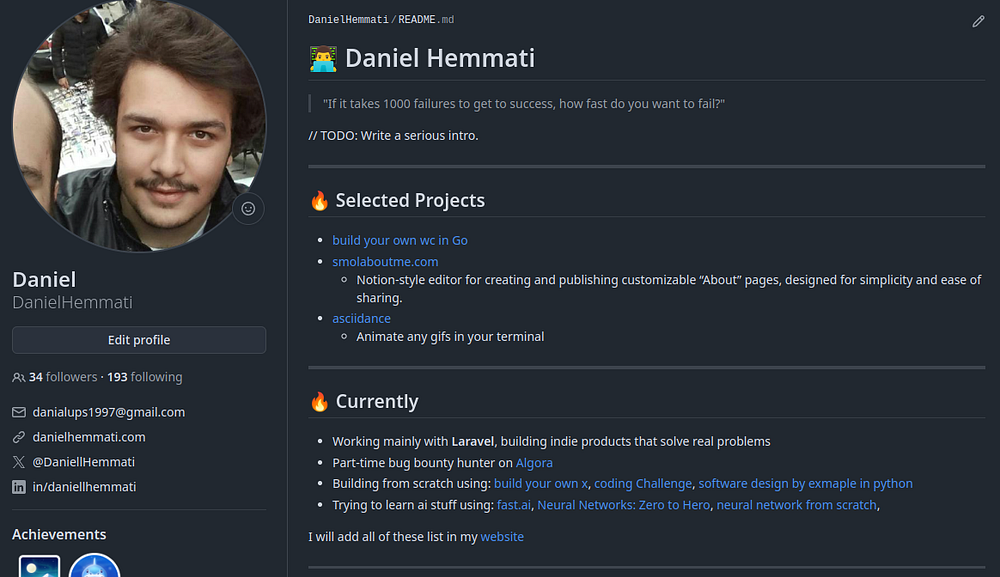The height and width of the screenshot is (577, 1000).
Task: Click the set status smiley icon
Action: tap(248, 209)
